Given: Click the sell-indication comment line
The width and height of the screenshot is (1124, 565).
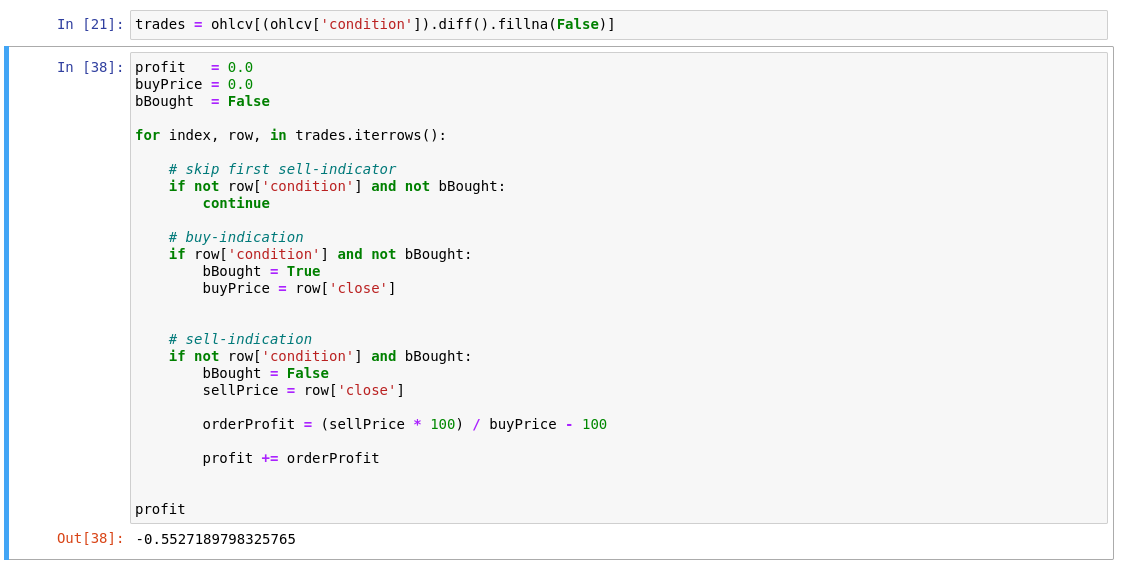Looking at the screenshot, I should coord(241,339).
